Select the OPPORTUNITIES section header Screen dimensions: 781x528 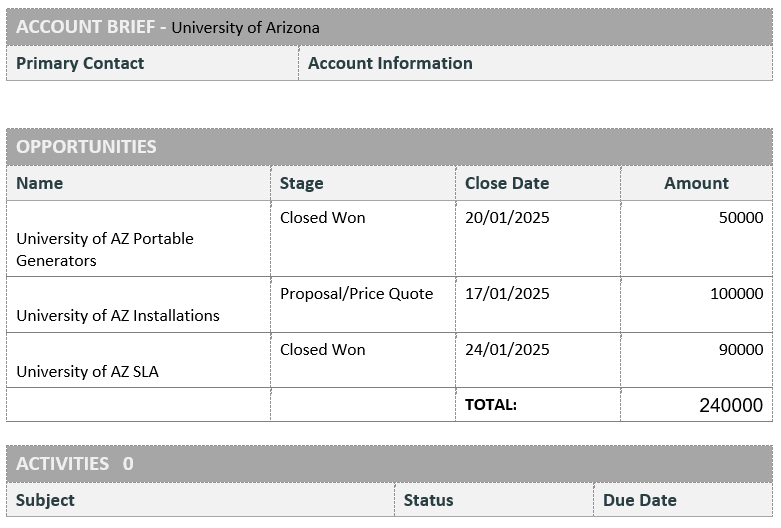point(86,147)
